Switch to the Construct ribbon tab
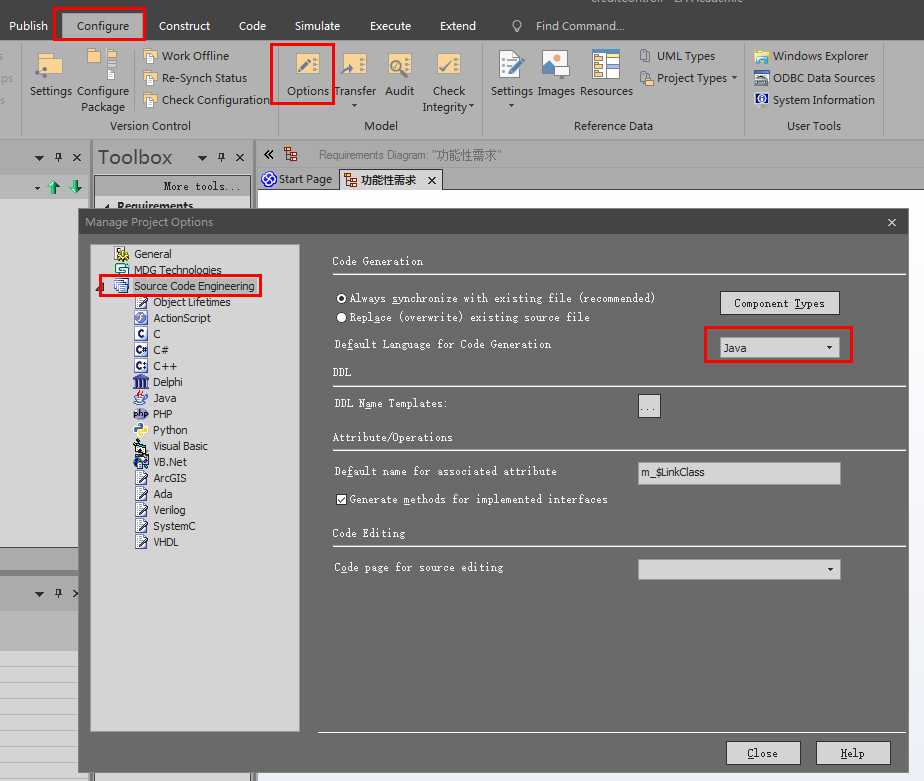The image size is (924, 781). 184,25
